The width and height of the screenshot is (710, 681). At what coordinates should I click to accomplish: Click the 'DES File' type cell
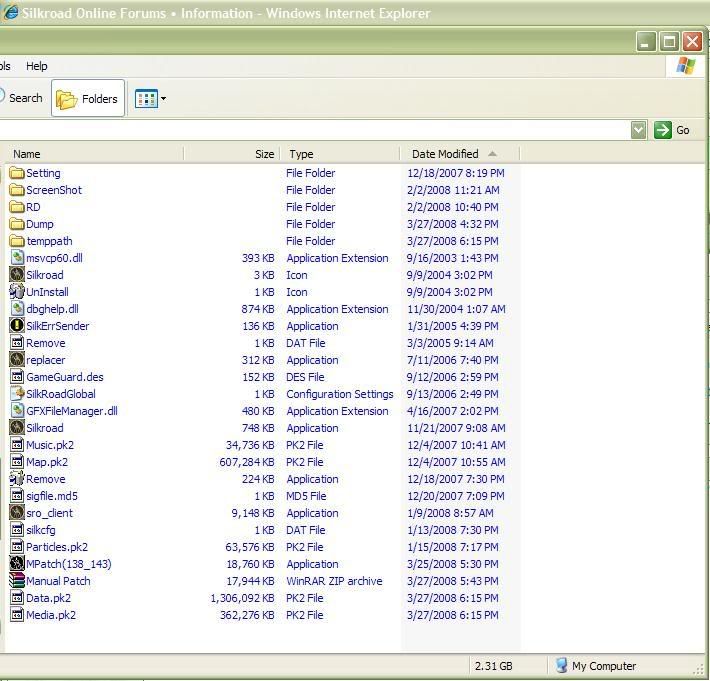pyautogui.click(x=305, y=377)
